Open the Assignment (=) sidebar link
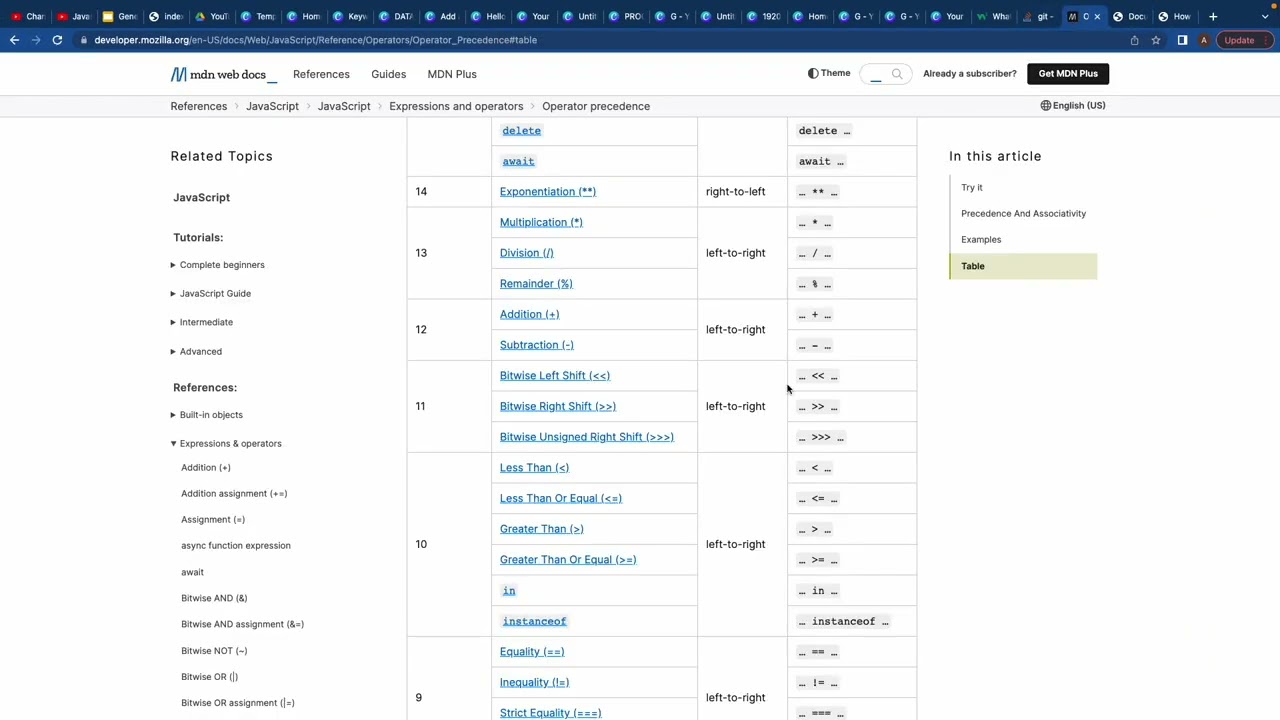Image resolution: width=1280 pixels, height=720 pixels. click(x=213, y=519)
